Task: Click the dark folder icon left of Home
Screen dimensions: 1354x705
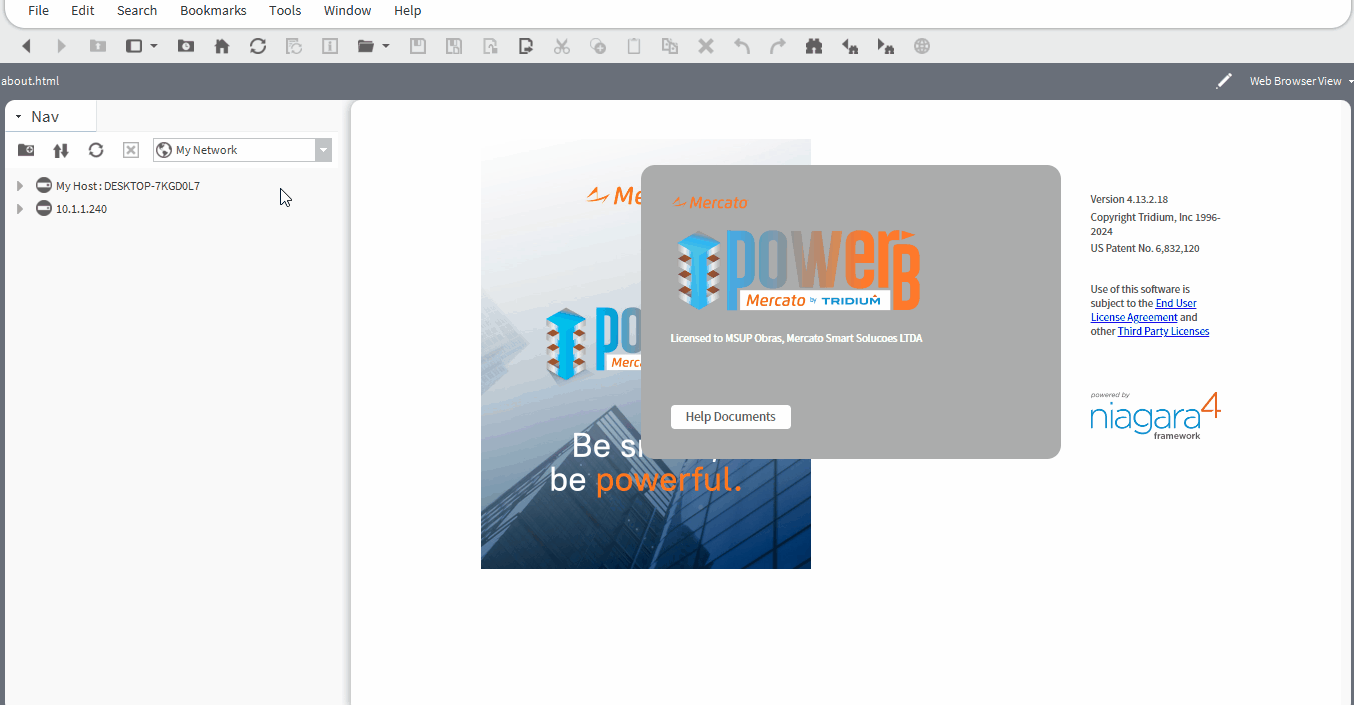Action: tap(186, 46)
